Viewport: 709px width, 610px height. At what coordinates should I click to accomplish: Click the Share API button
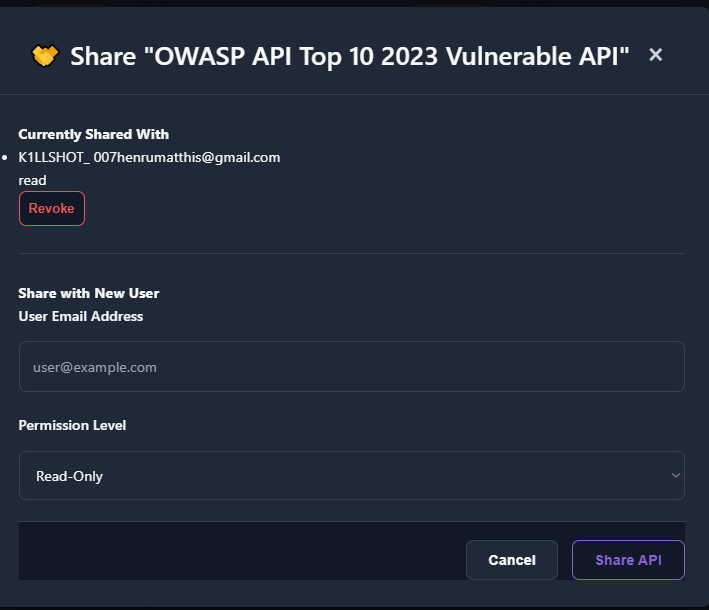628,560
